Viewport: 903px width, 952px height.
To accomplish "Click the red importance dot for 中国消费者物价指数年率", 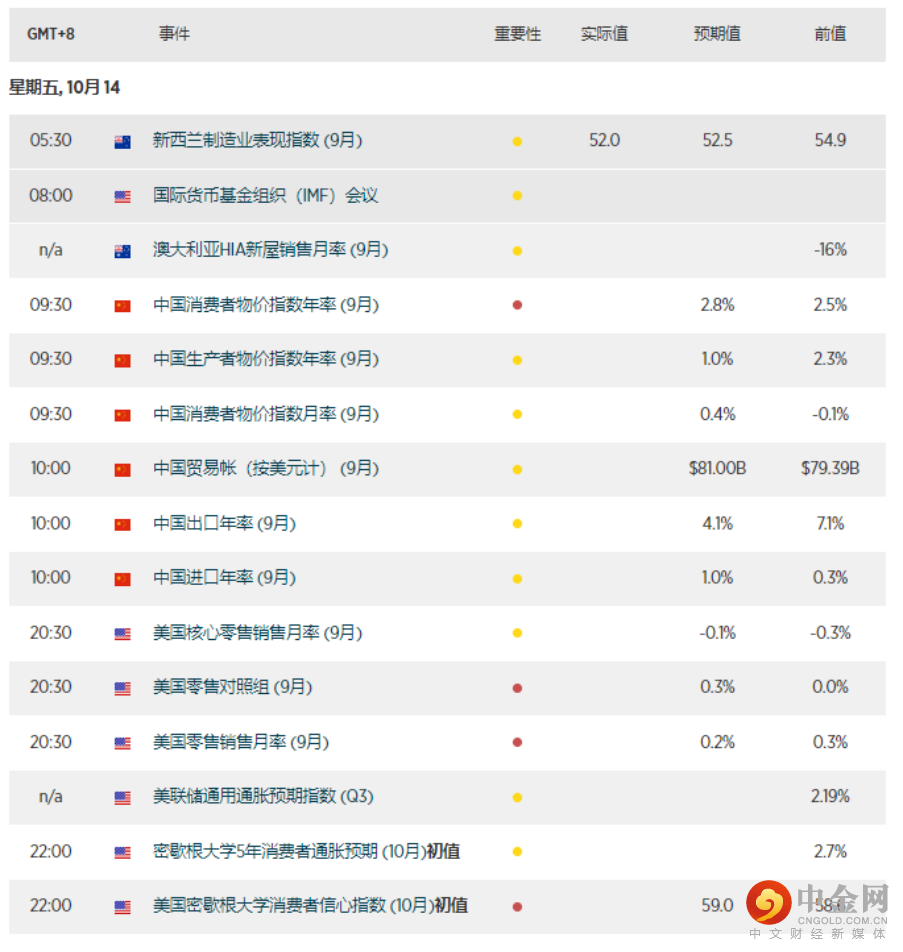I will (x=517, y=305).
